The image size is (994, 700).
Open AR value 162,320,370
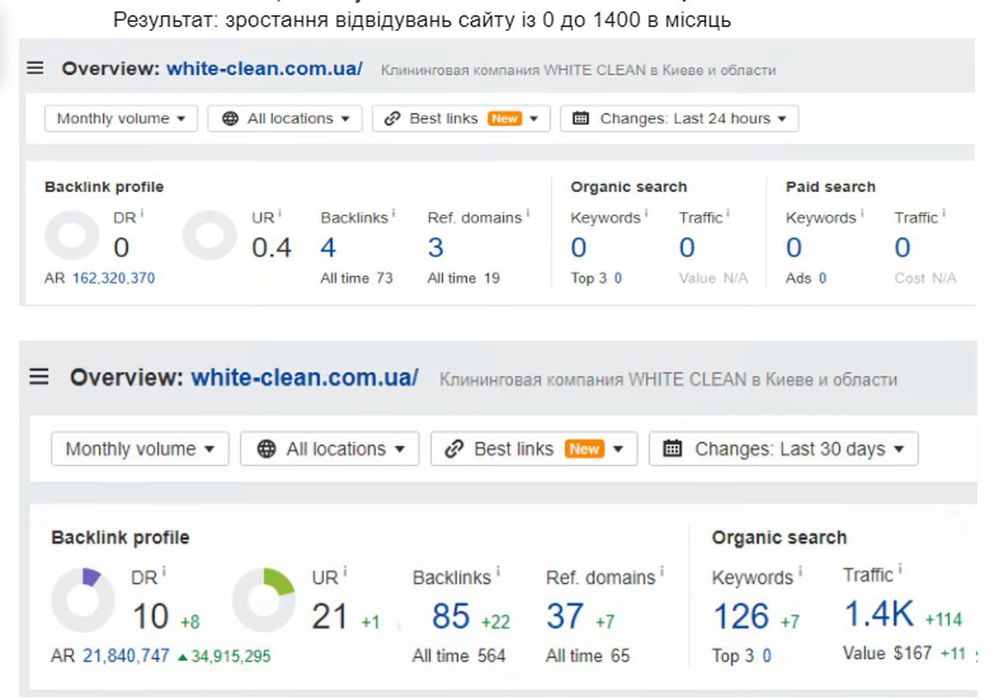113,278
